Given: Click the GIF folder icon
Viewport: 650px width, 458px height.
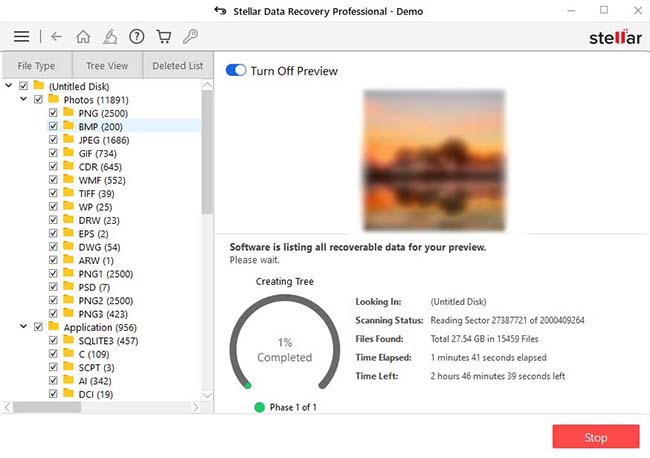Looking at the screenshot, I should [68, 152].
